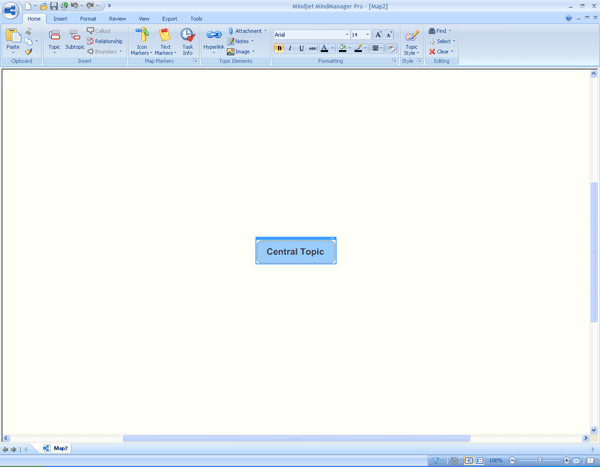600x467 pixels.
Task: Toggle Underline formatting
Action: coord(301,48)
